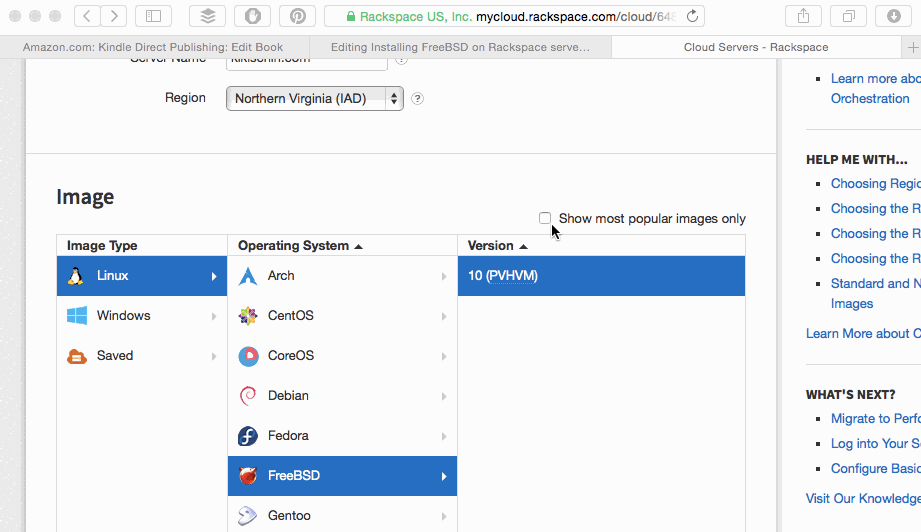Viewport: 921px width, 532px height.
Task: Expand the Fedora row arrow
Action: click(x=444, y=436)
